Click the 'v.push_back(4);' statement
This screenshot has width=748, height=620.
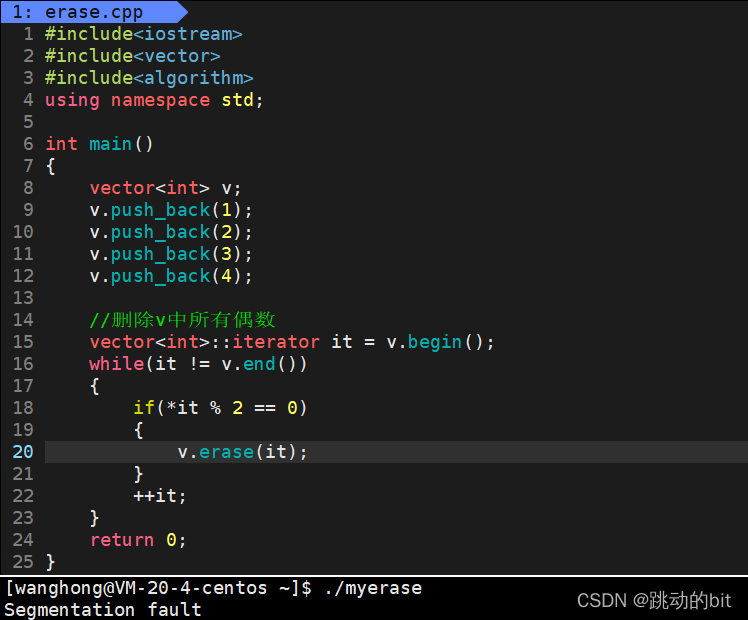[171, 276]
